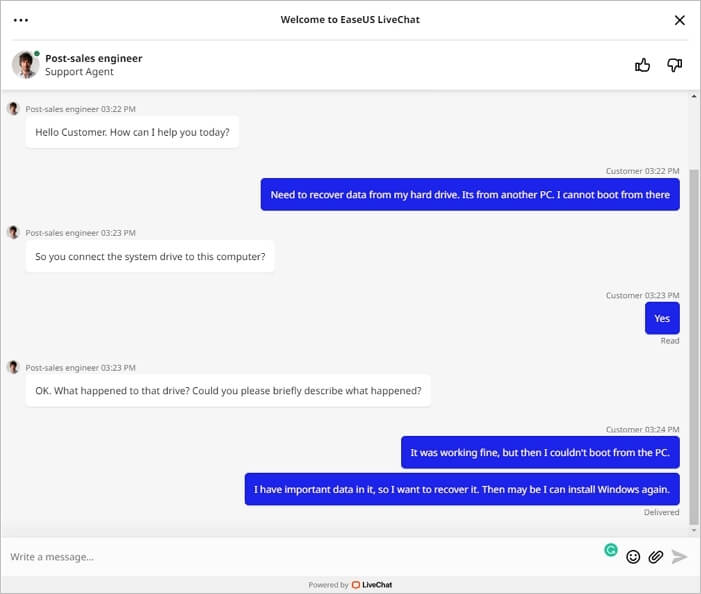This screenshot has width=701, height=594.
Task: Click the Write a message input field
Action: tap(300, 557)
